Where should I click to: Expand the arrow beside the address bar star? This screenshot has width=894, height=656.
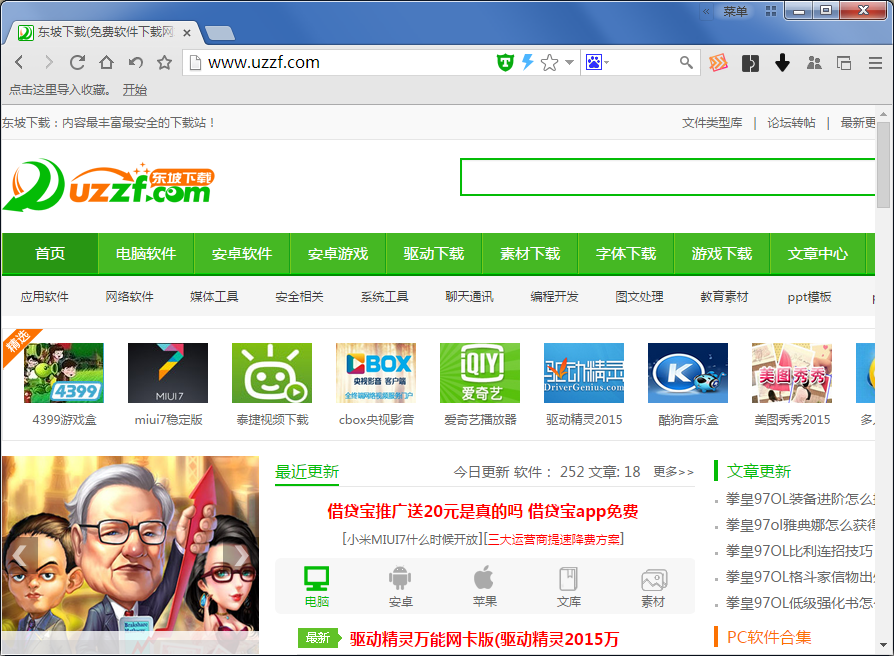click(569, 62)
